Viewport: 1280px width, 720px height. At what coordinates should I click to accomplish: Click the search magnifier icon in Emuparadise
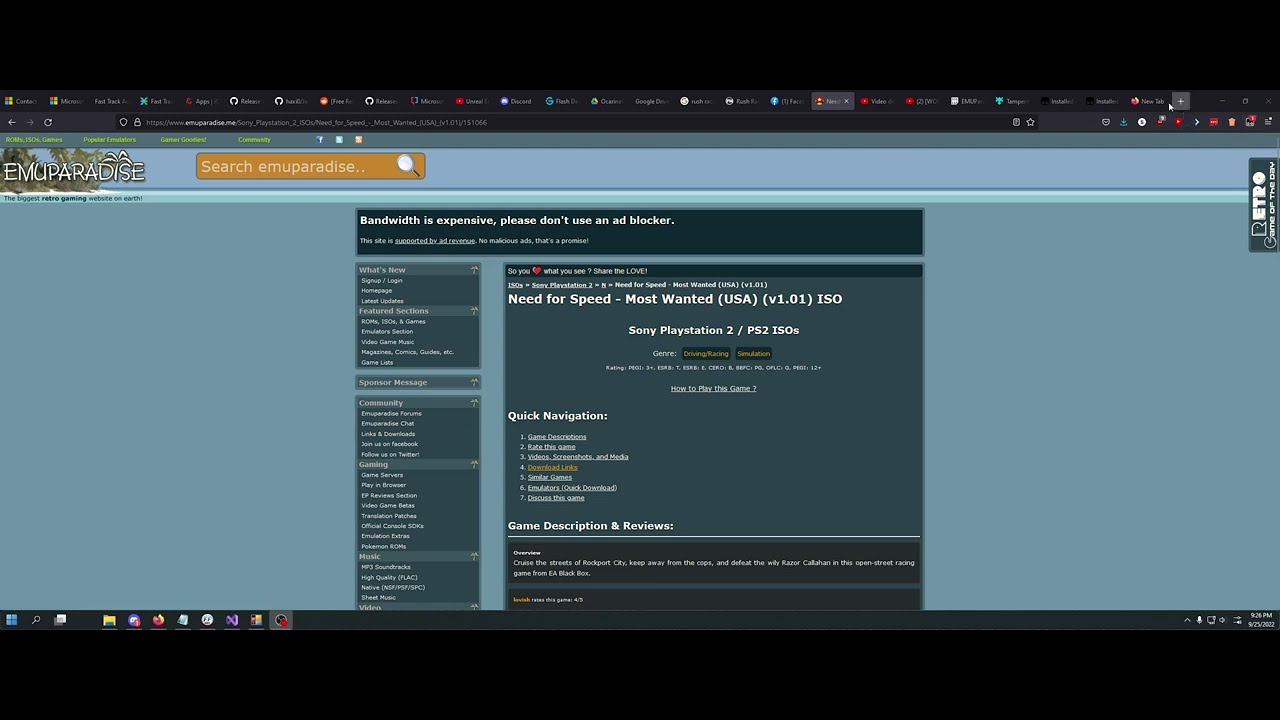(x=407, y=166)
